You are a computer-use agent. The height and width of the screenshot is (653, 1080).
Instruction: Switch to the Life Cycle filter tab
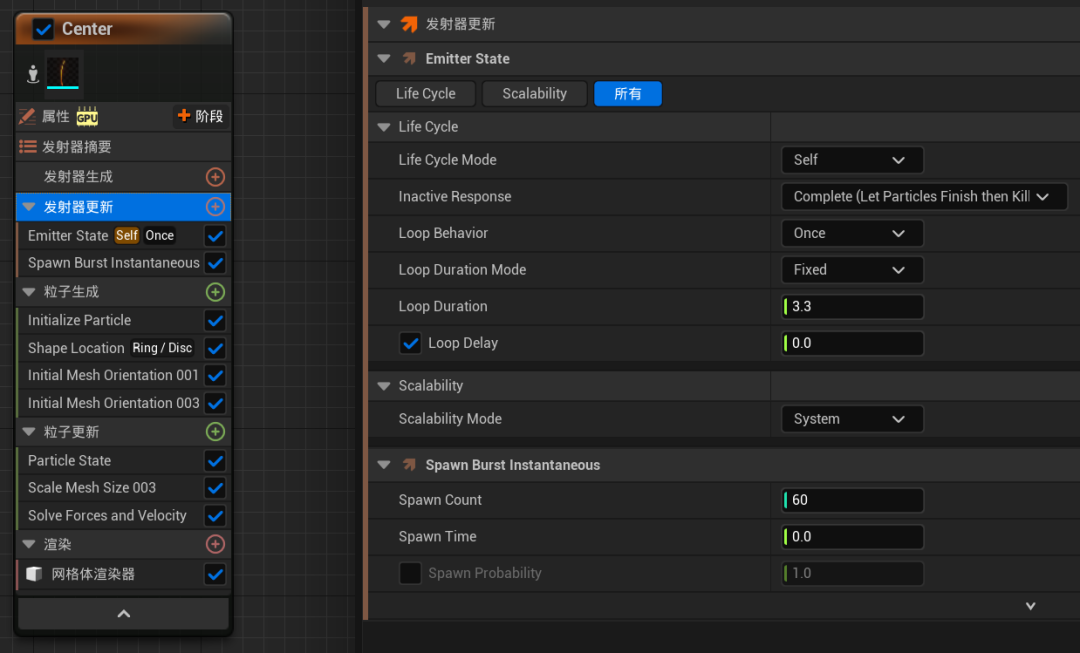426,94
